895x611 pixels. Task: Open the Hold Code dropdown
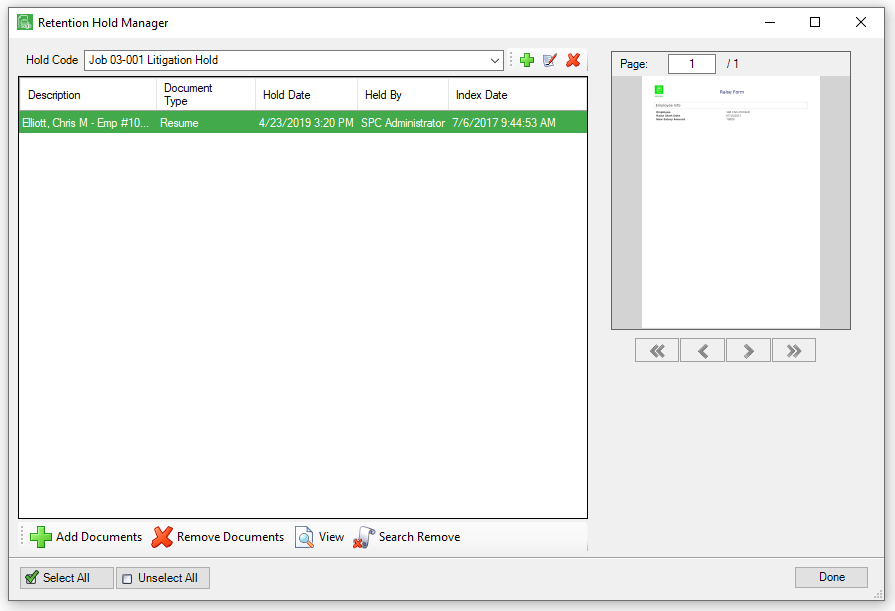pyautogui.click(x=494, y=61)
